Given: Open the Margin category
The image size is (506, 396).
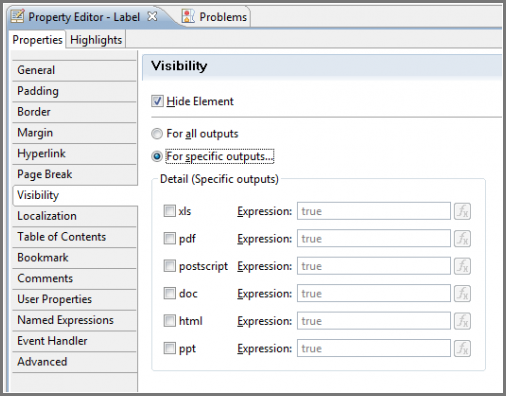Looking at the screenshot, I should [x=75, y=133].
